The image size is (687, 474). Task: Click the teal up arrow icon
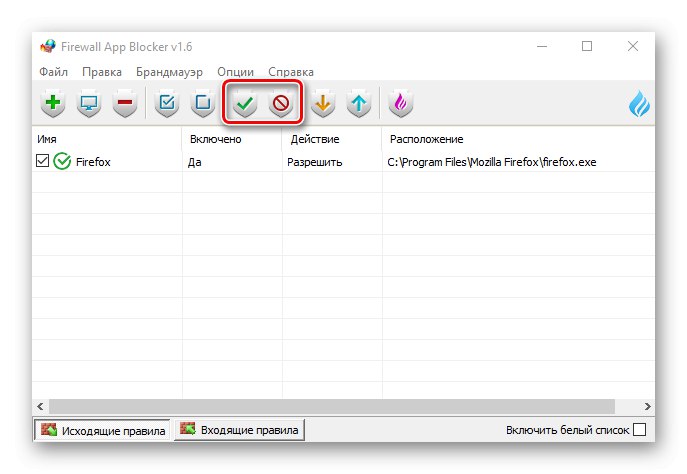(x=359, y=103)
